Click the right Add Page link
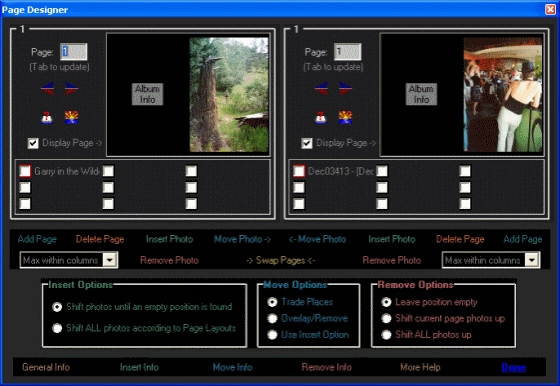560x386 pixels. tap(522, 239)
